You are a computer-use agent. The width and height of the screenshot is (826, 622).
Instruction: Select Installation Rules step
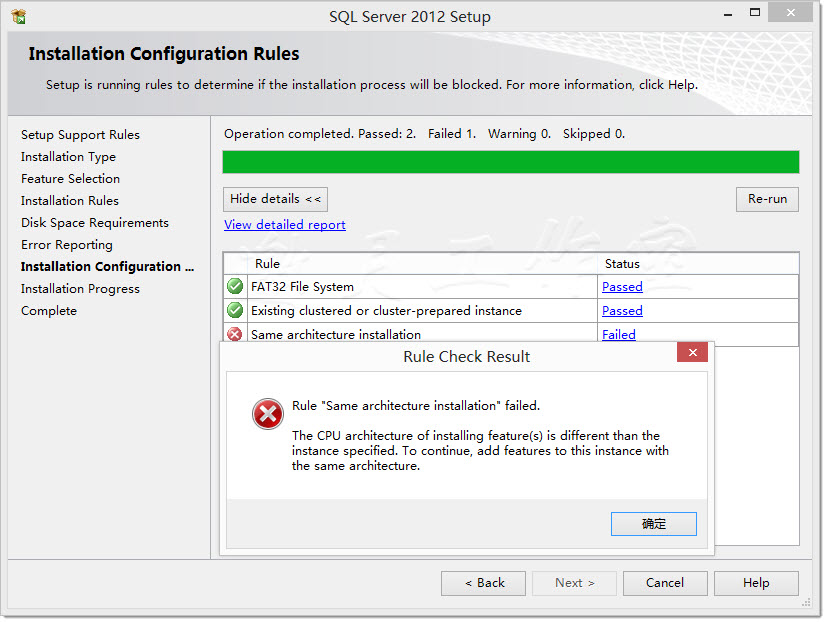tap(70, 201)
